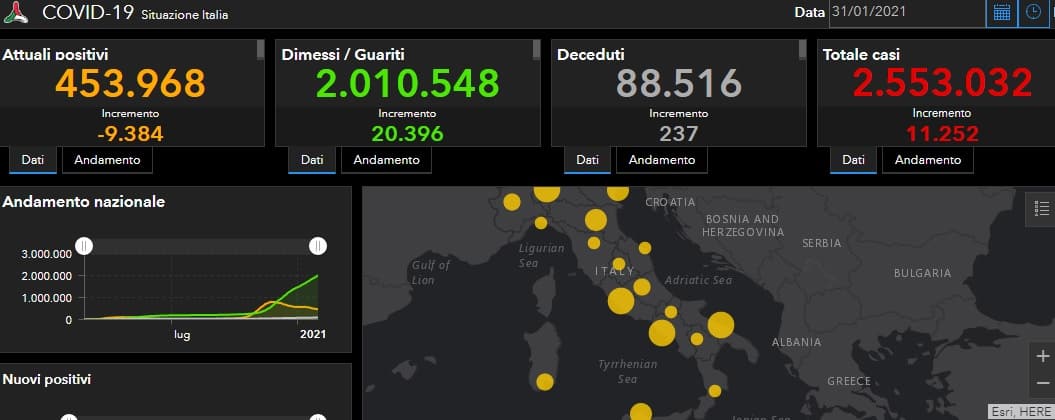Open Andamento tab under Attuali positivi
Viewport: 1055px width, 420px height.
(x=108, y=160)
